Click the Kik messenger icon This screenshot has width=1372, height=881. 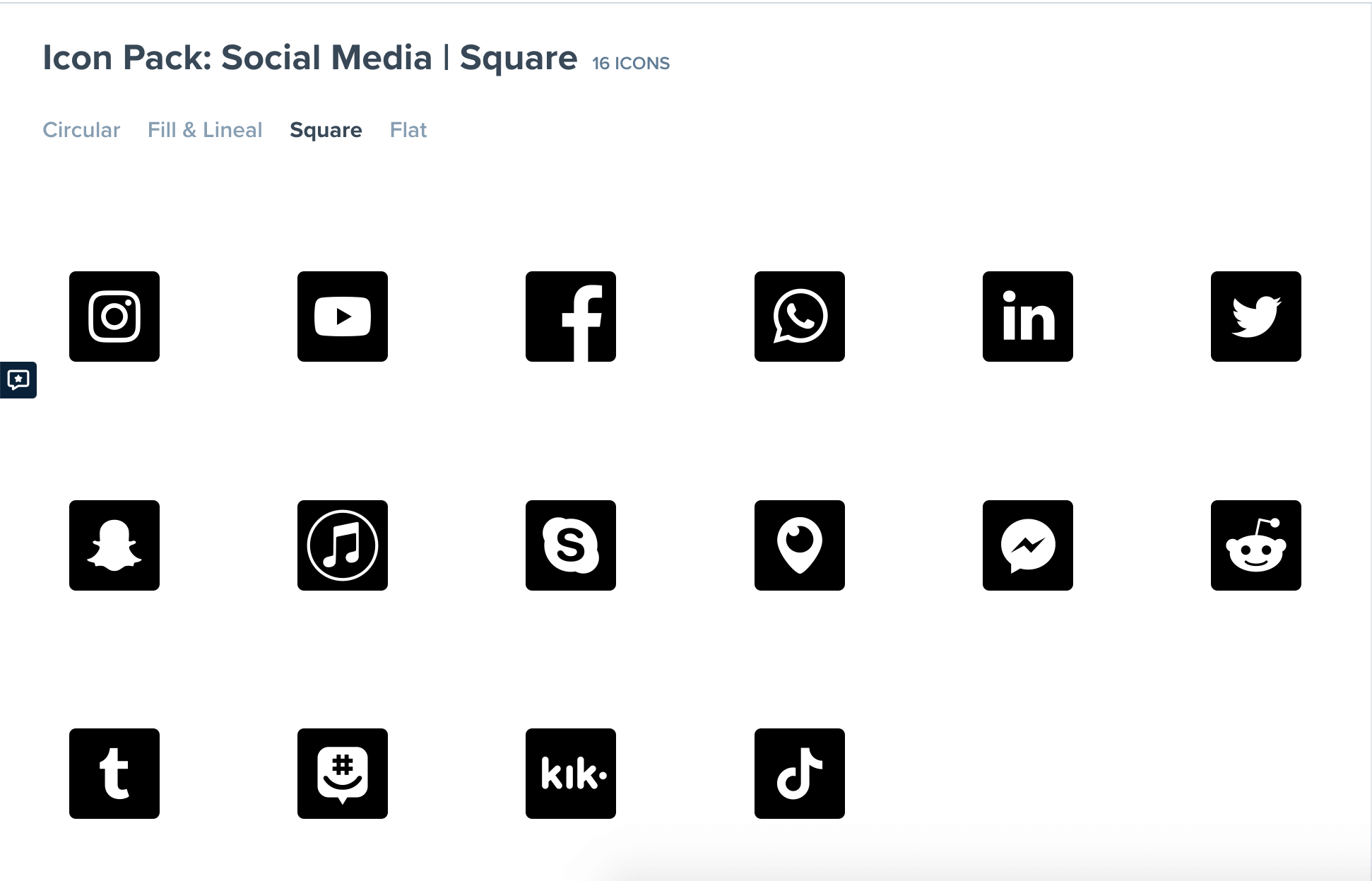click(571, 774)
